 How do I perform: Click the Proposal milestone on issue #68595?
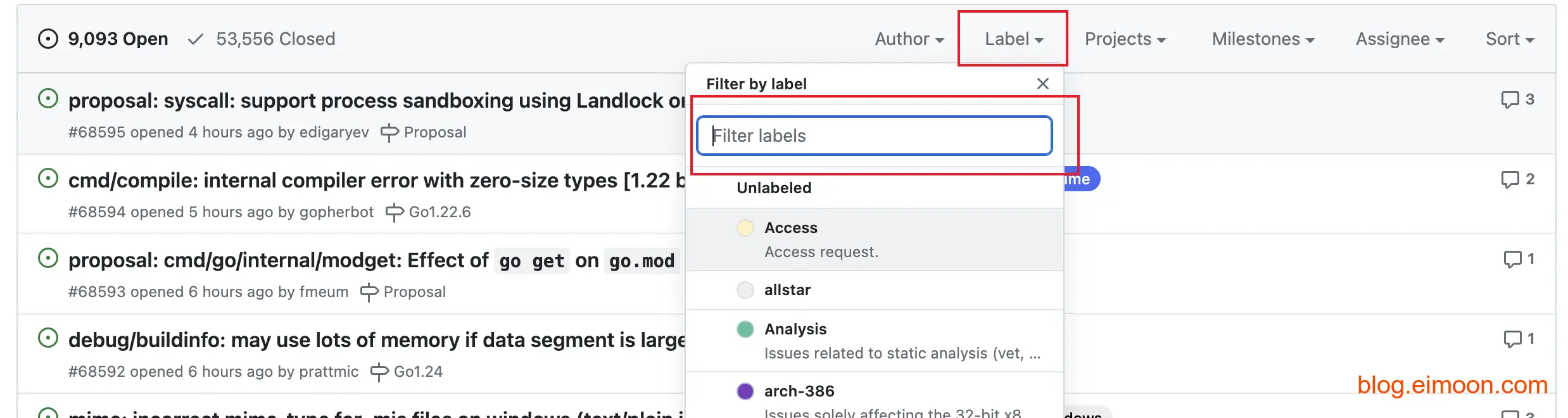coord(434,132)
